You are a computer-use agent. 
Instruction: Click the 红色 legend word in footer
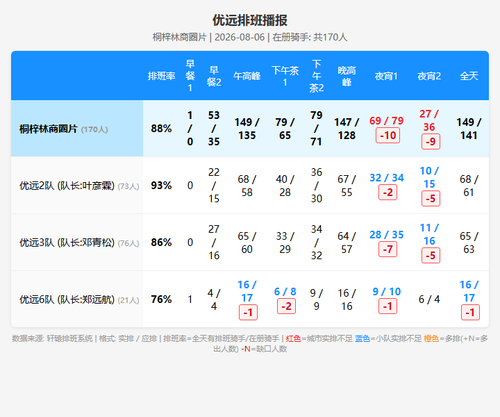pyautogui.click(x=293, y=339)
